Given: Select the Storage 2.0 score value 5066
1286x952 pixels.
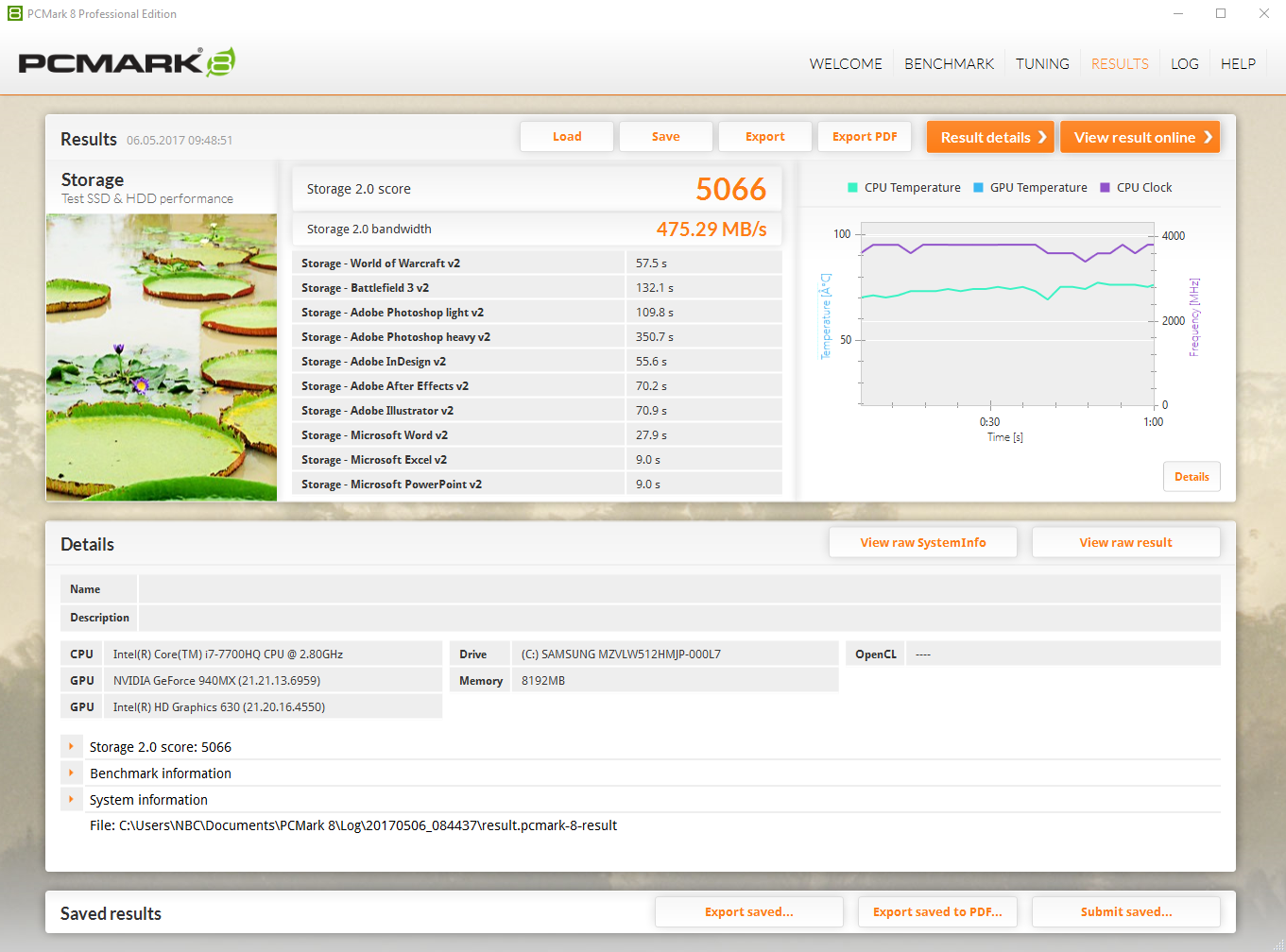Looking at the screenshot, I should 731,189.
